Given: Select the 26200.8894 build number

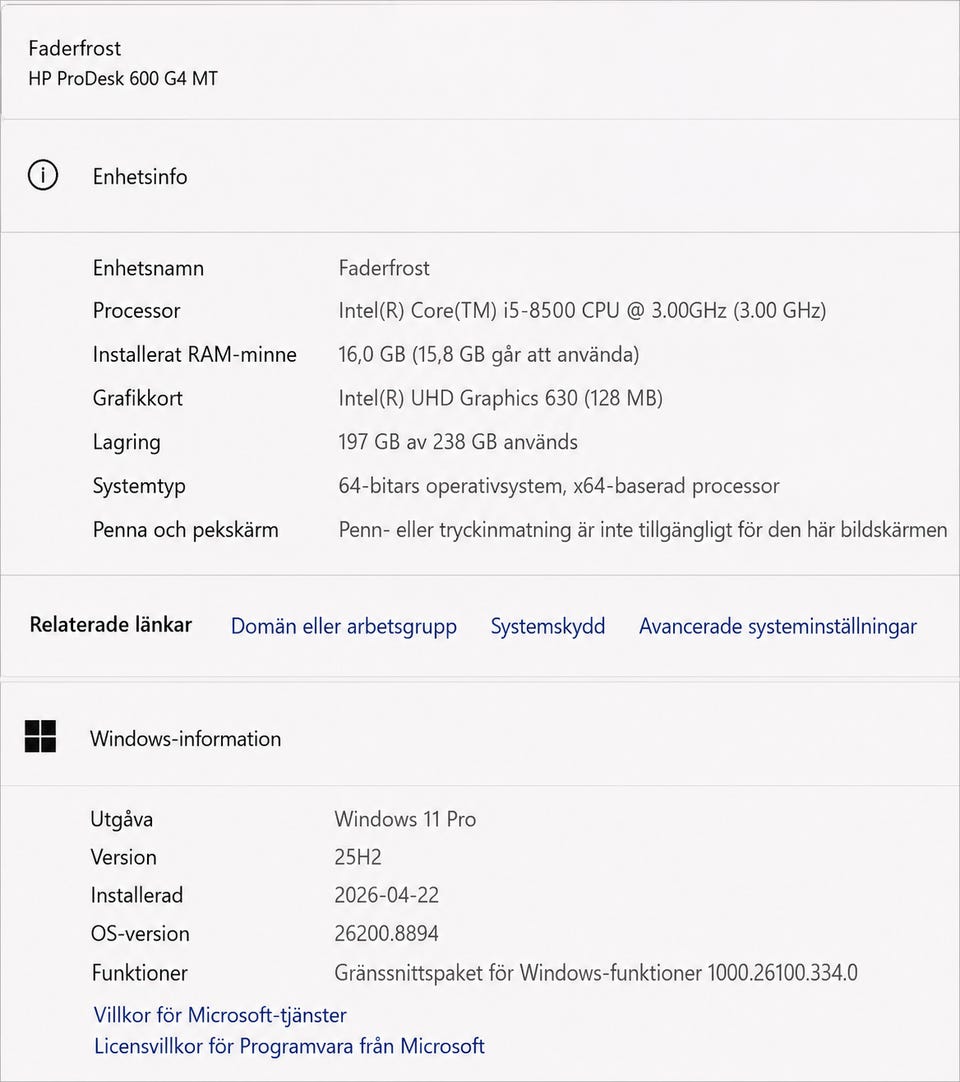Looking at the screenshot, I should pyautogui.click(x=386, y=934).
